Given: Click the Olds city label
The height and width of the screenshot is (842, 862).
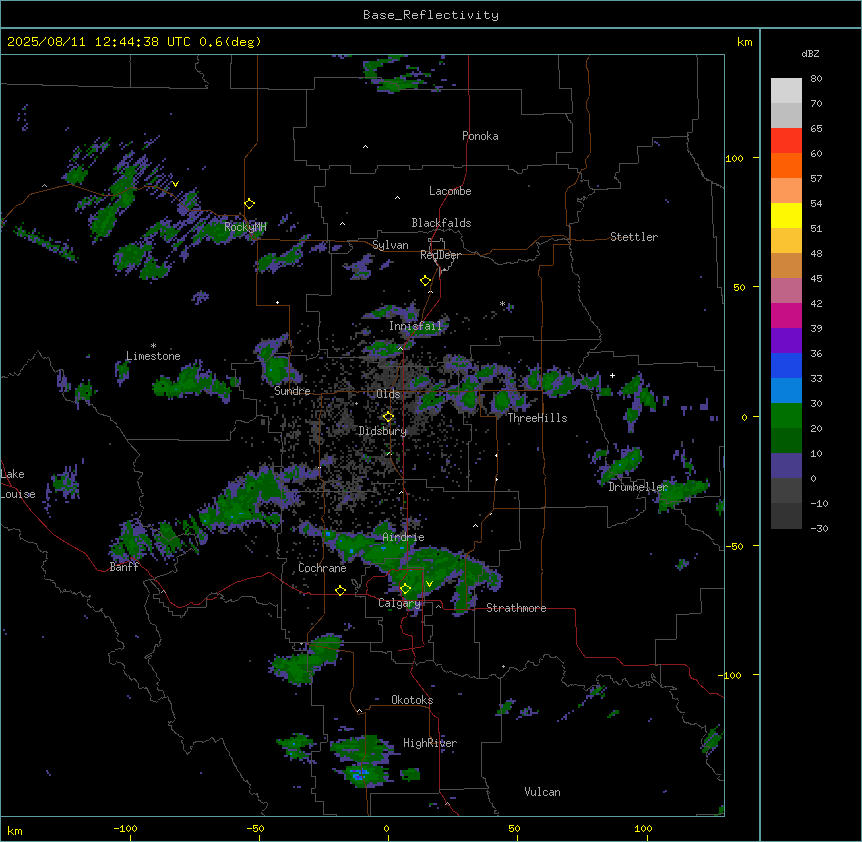Looking at the screenshot, I should click(x=388, y=394).
